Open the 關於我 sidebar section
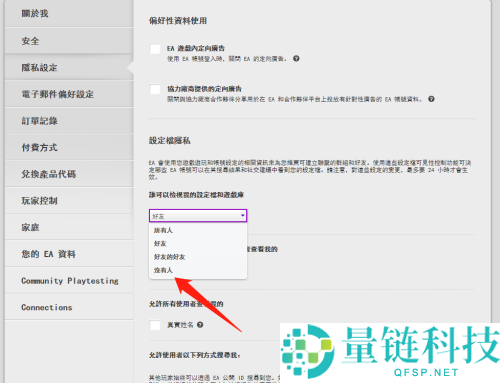 click(69, 14)
